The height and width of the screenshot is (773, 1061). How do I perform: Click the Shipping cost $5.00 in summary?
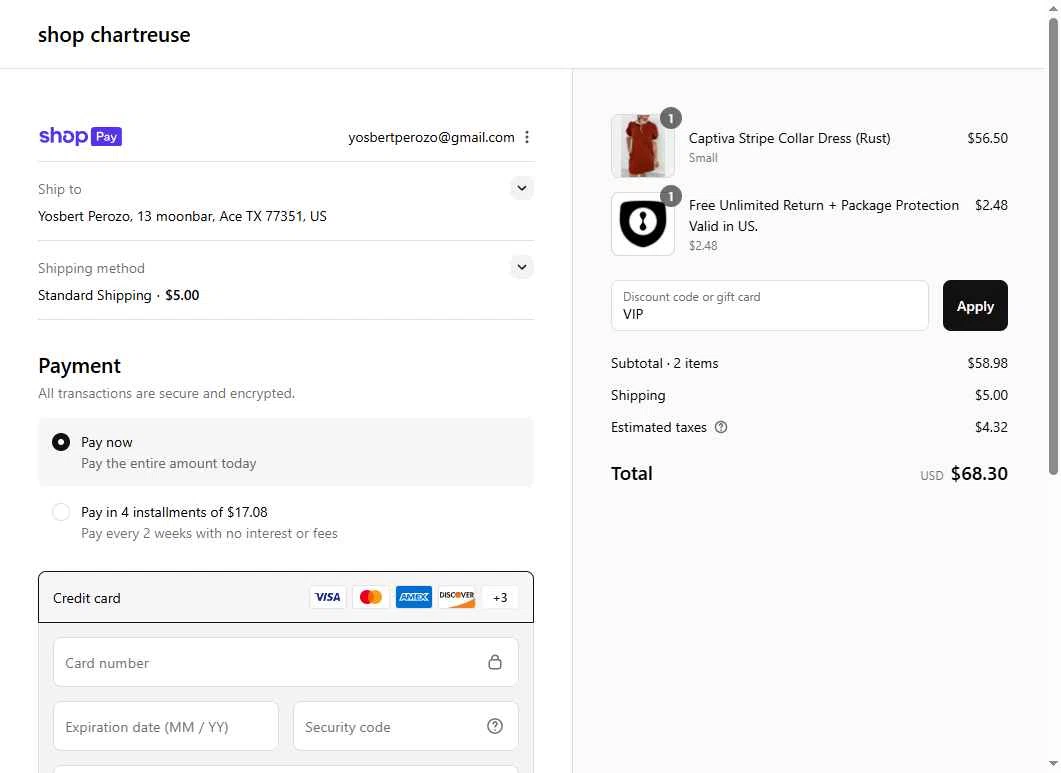991,395
